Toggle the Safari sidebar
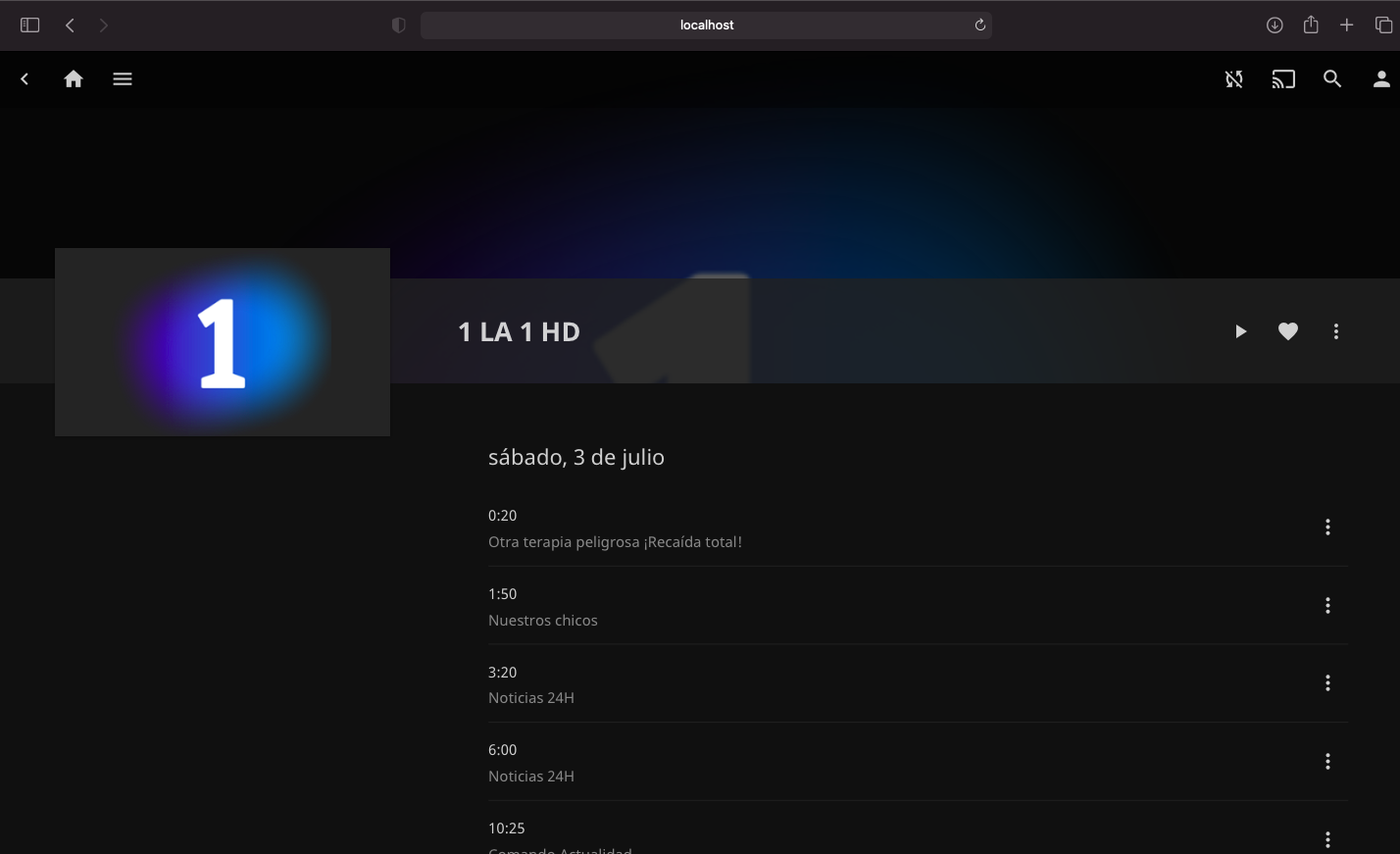This screenshot has width=1400, height=854. pyautogui.click(x=29, y=25)
